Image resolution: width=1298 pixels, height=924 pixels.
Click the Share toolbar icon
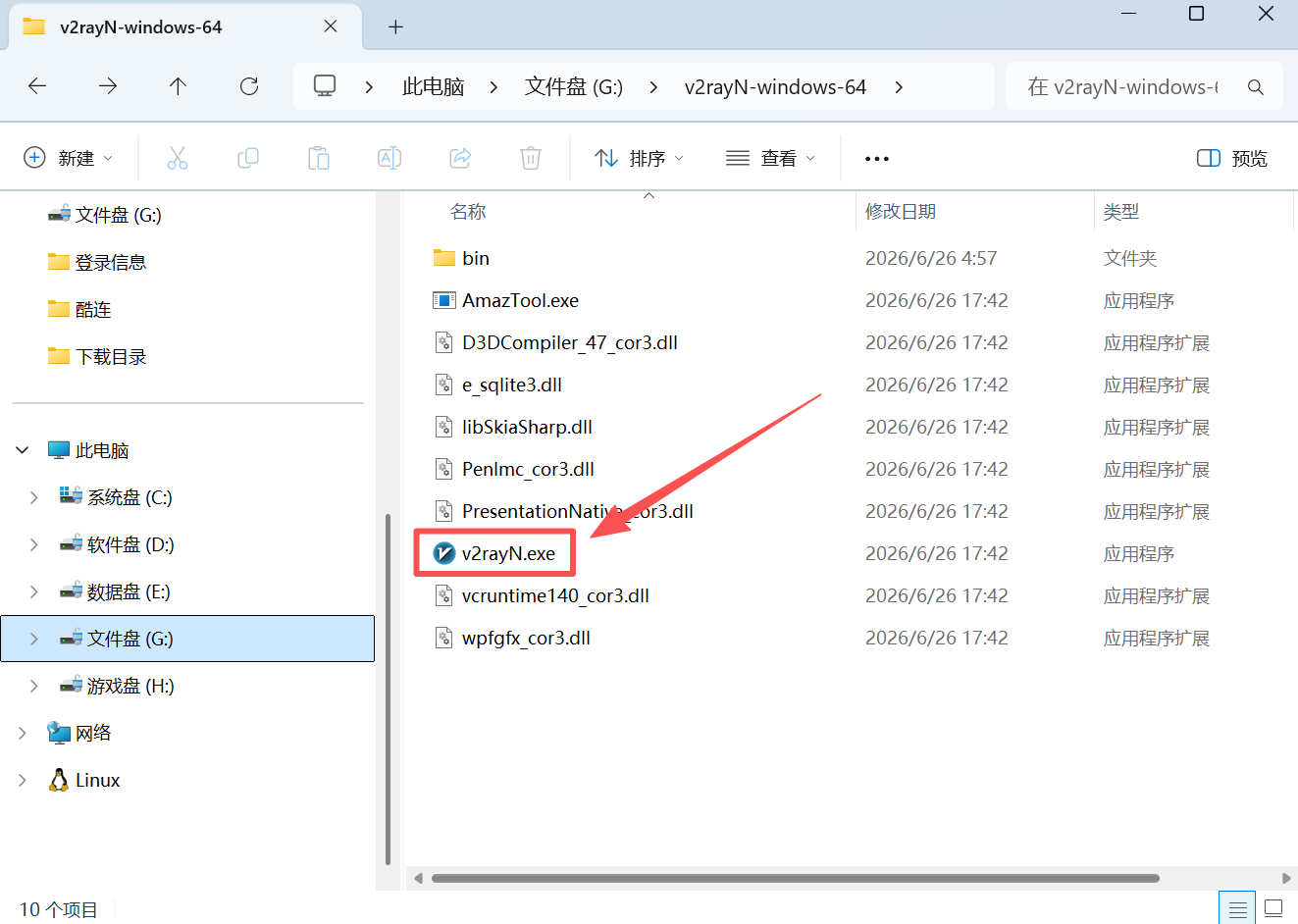tap(460, 158)
